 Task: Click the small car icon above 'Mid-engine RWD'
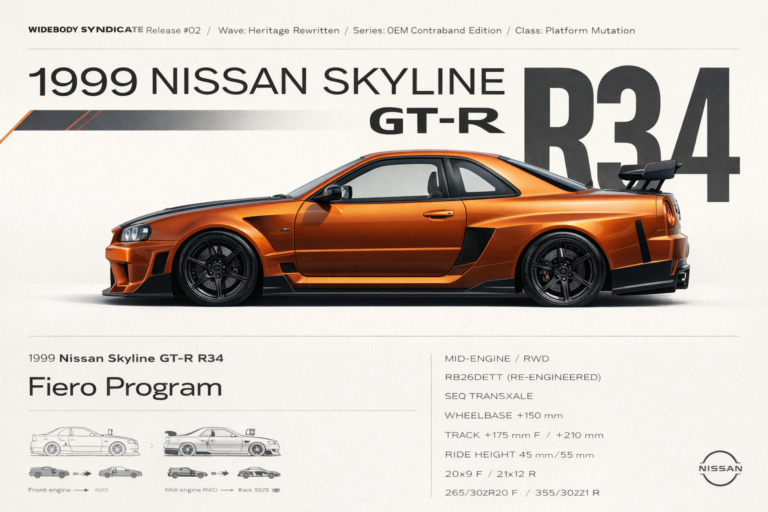coord(187,473)
